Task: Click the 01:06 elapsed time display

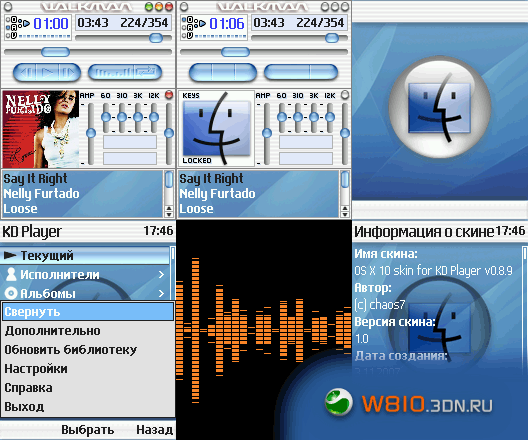Action: [x=227, y=24]
